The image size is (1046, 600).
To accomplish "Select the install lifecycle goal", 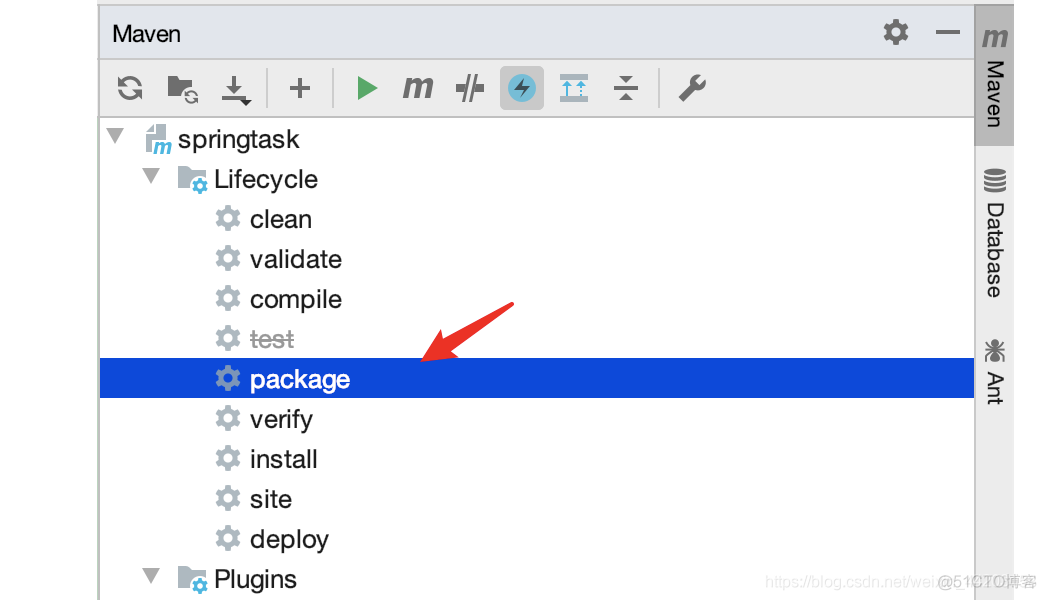I will [x=283, y=459].
